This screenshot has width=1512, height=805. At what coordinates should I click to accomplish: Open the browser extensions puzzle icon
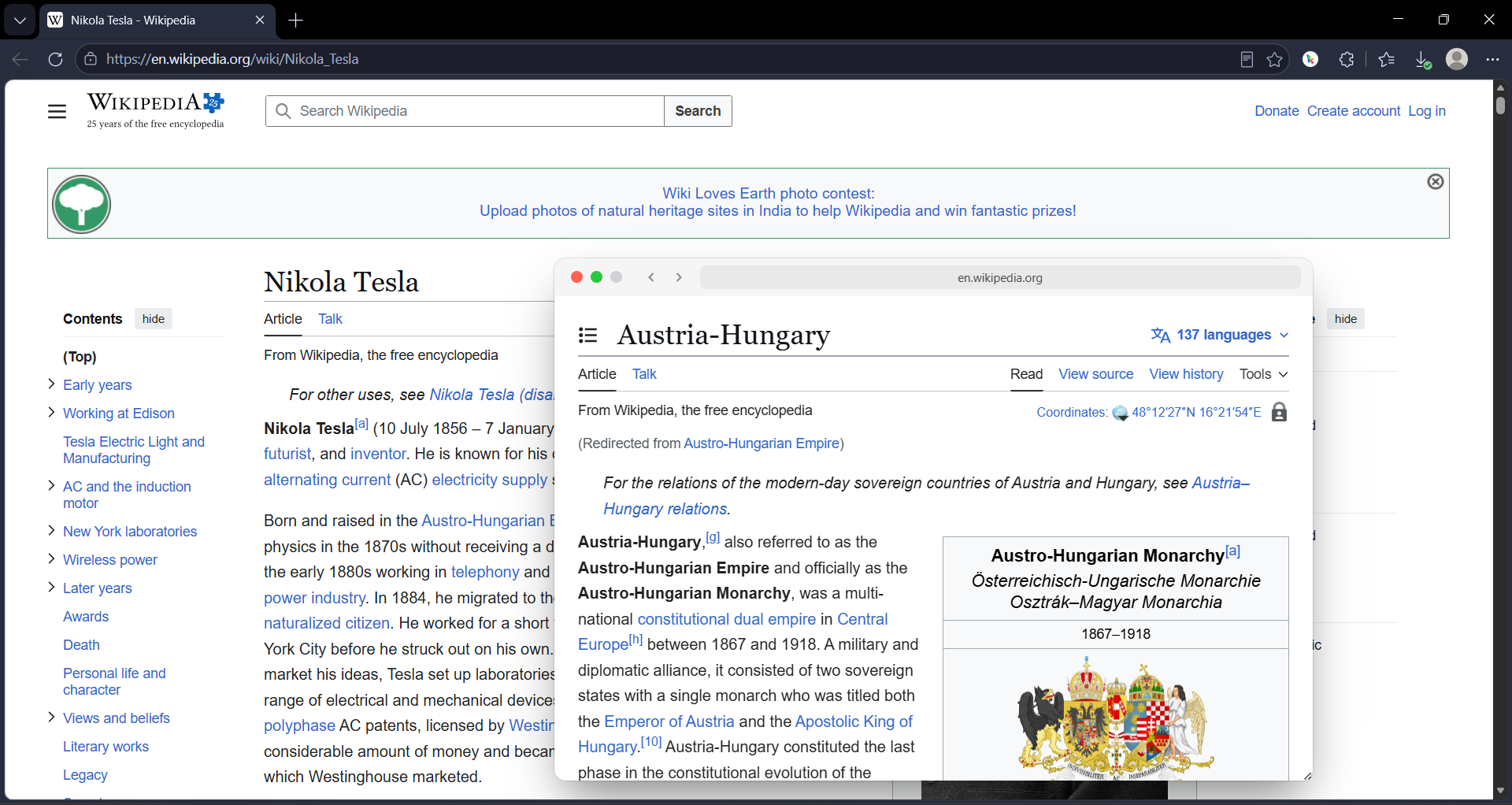(1347, 59)
